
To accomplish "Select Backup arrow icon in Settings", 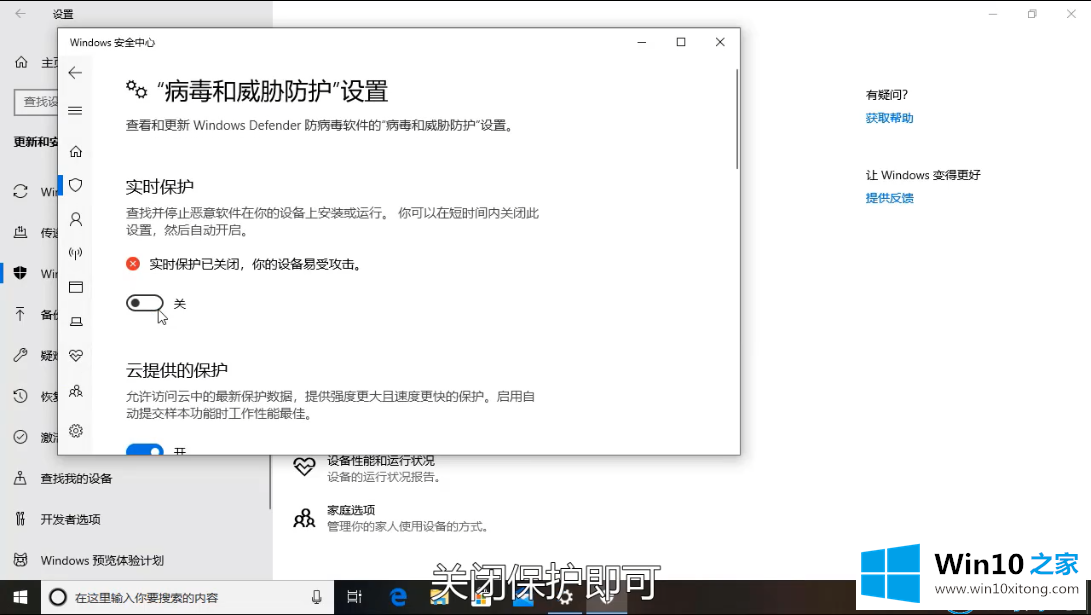I will [x=21, y=314].
